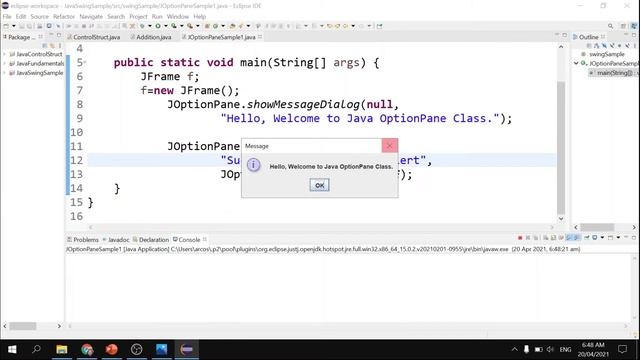
Task: Open the Problems view tab
Action: click(x=83, y=240)
